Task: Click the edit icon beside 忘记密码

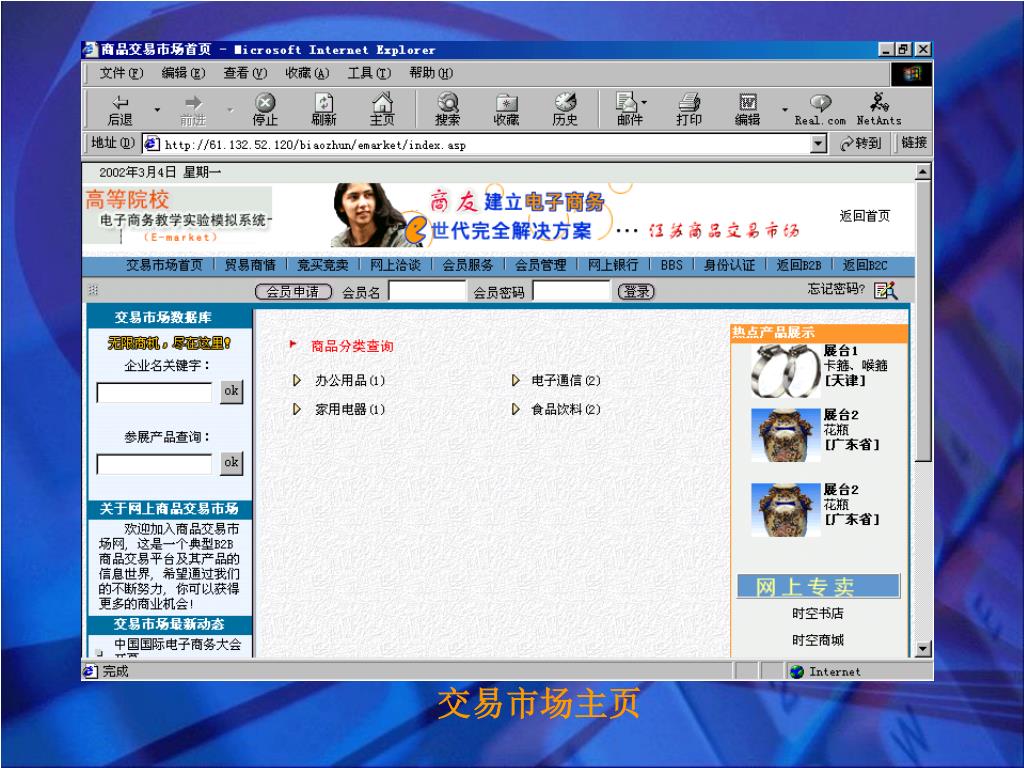Action: [x=886, y=291]
